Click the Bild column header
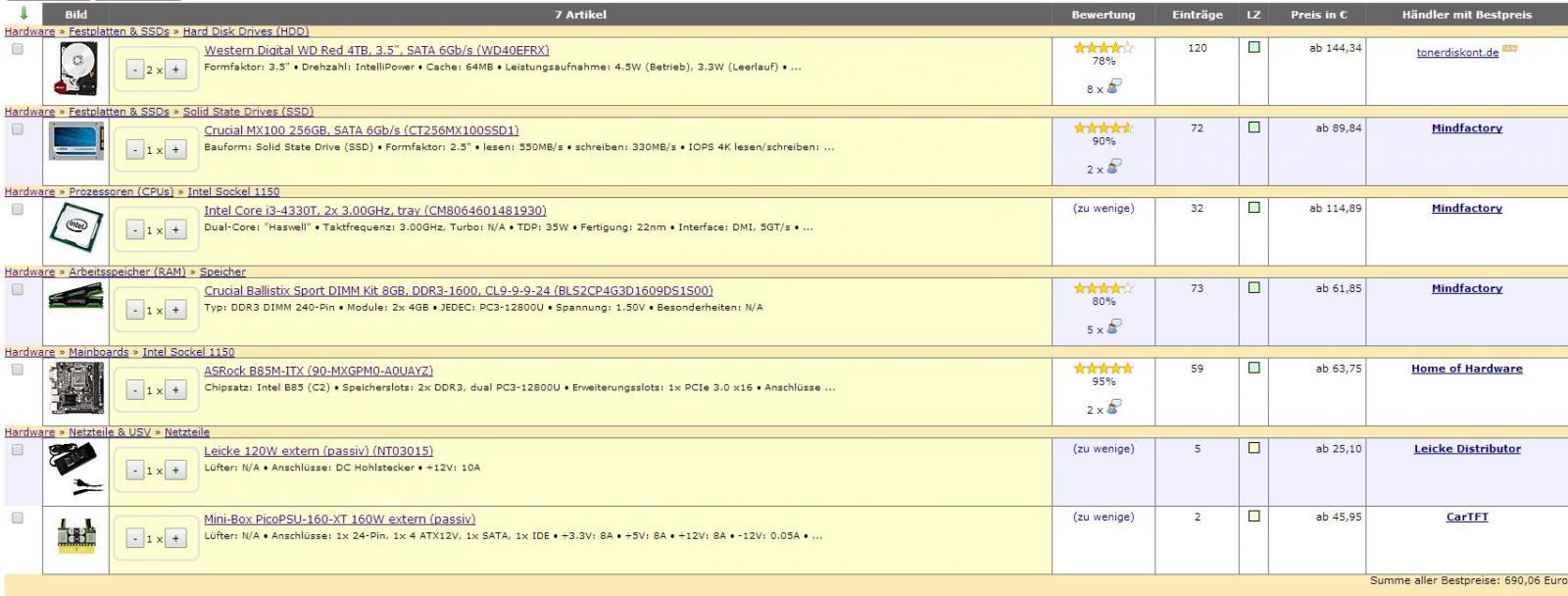The height and width of the screenshot is (596, 1568). 75,15
